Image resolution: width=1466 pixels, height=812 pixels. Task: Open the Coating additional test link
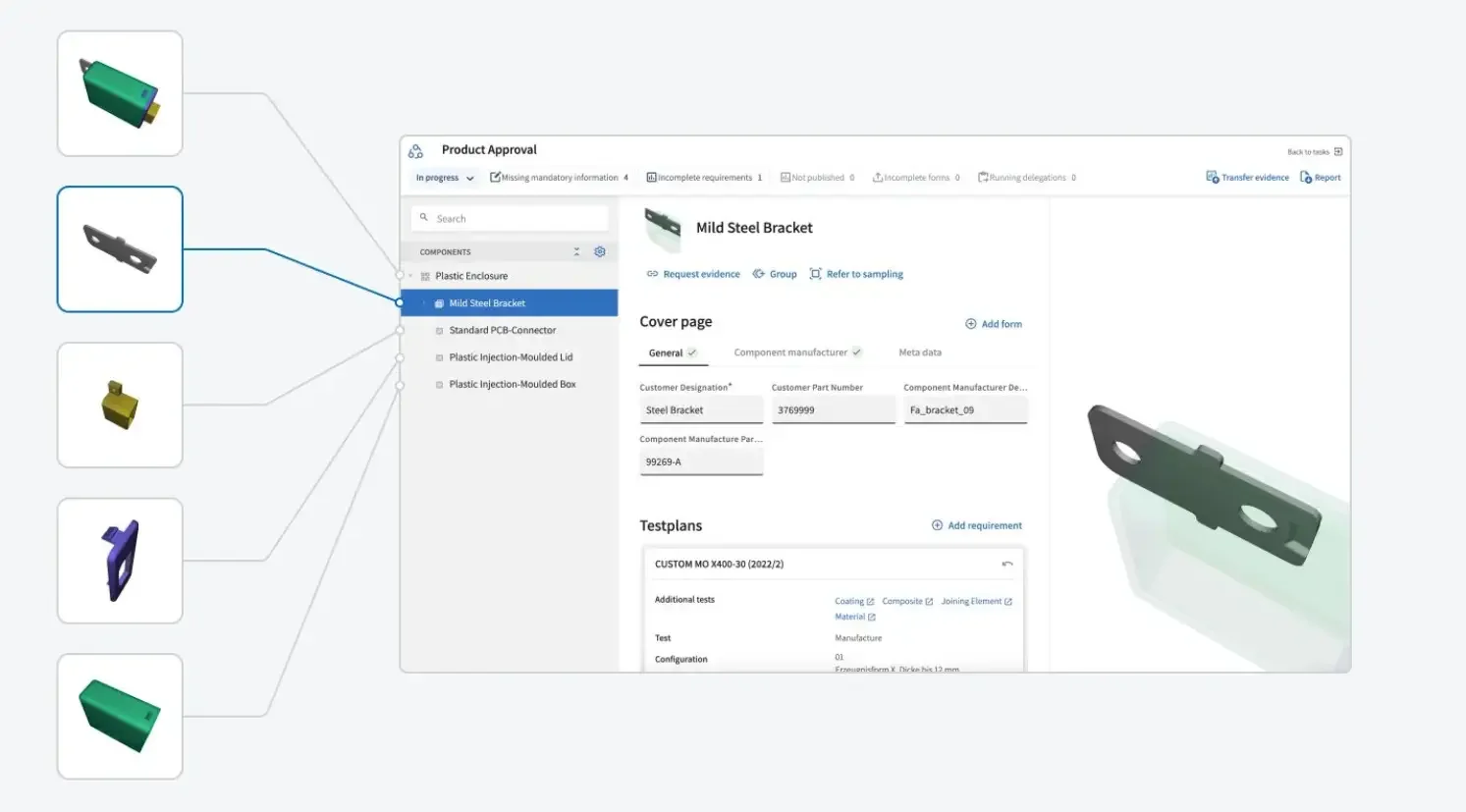[x=854, y=602]
